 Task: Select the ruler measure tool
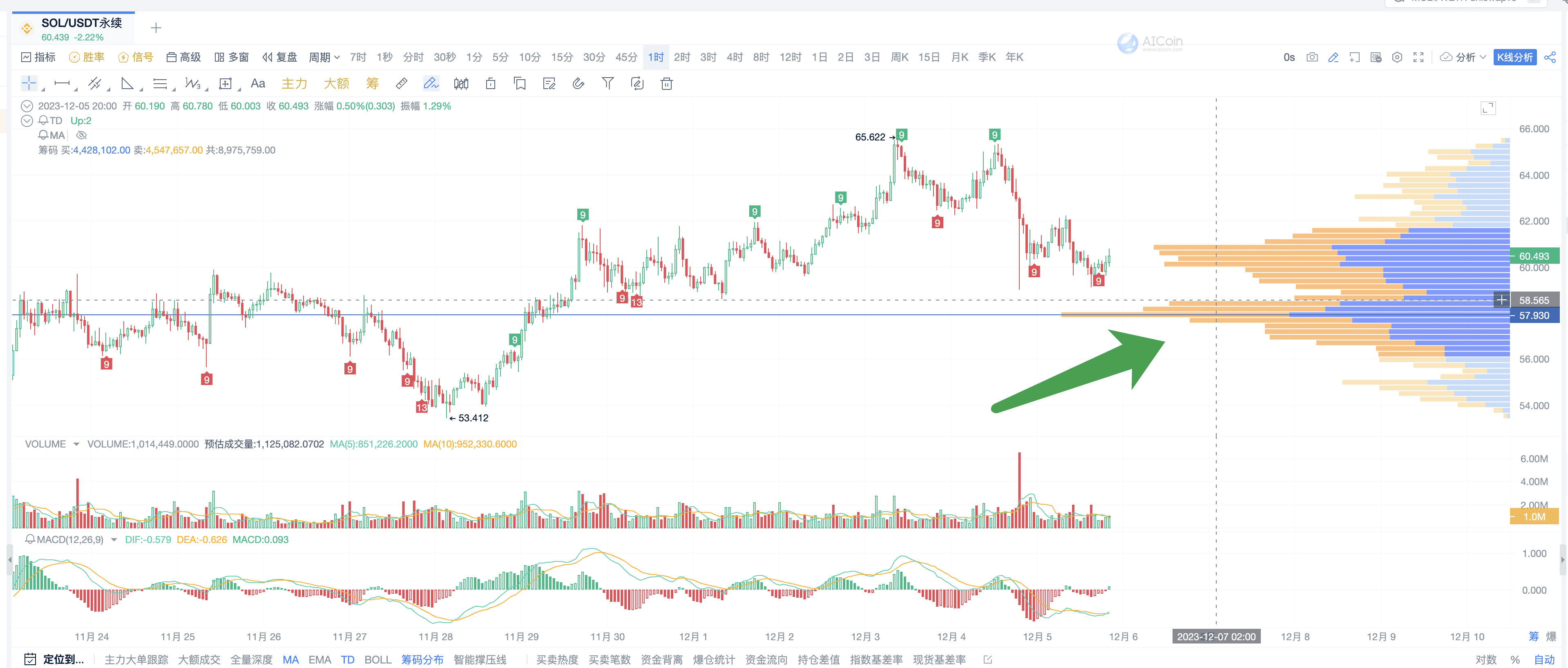pos(401,84)
